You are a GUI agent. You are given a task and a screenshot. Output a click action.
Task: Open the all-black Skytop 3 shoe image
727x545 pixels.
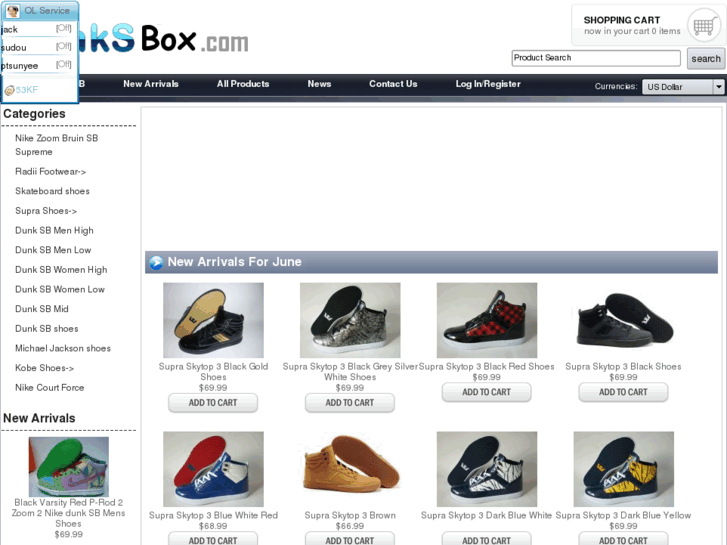[624, 321]
